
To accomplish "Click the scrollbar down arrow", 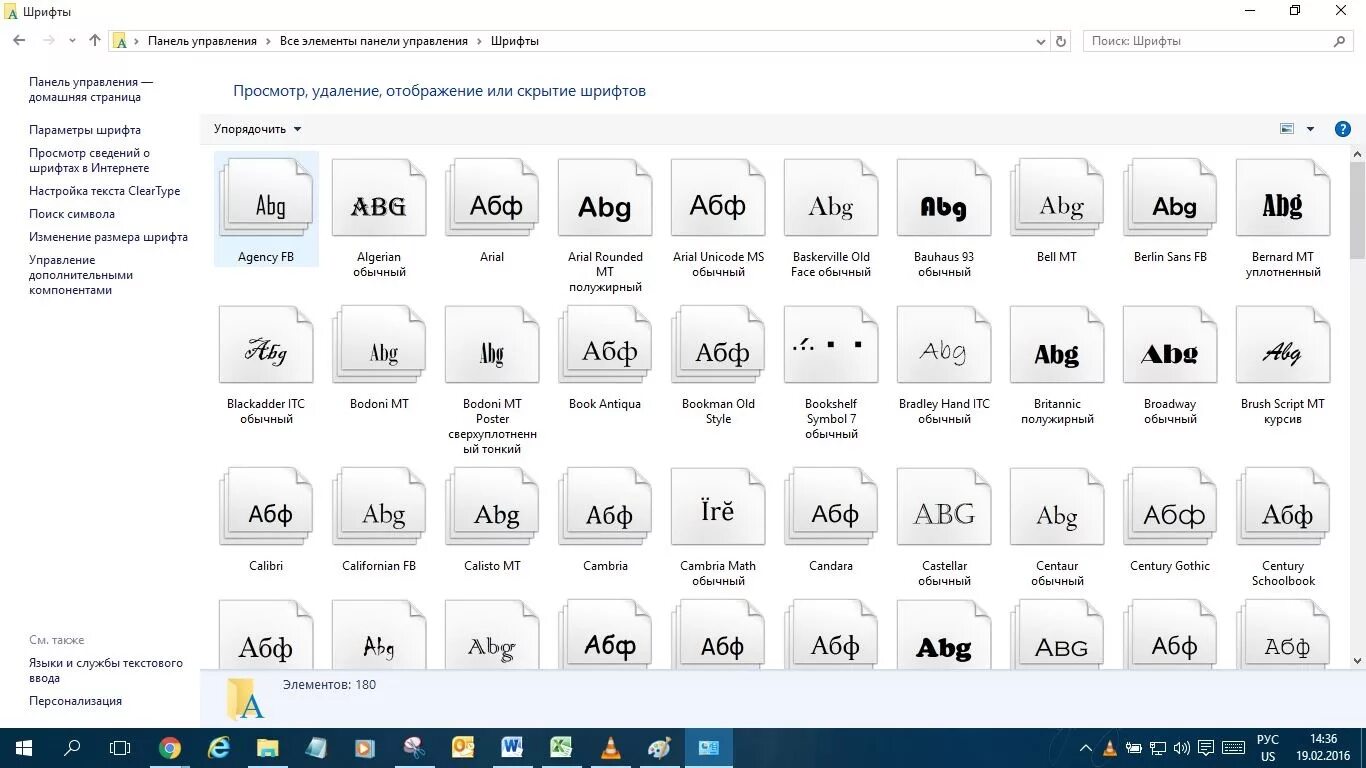I will tap(1358, 661).
